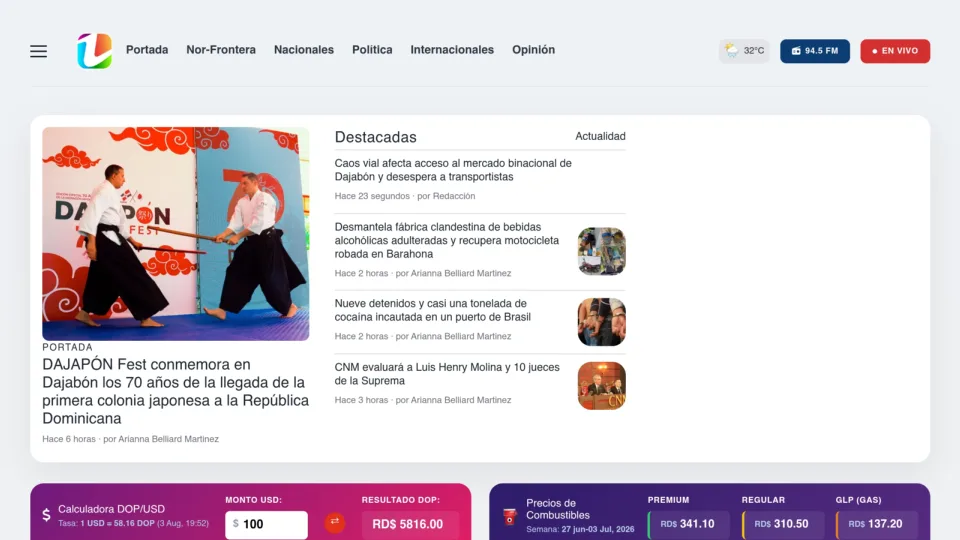Click 'Hace 6 horas' byline under headline
The width and height of the screenshot is (960, 540).
click(x=130, y=439)
